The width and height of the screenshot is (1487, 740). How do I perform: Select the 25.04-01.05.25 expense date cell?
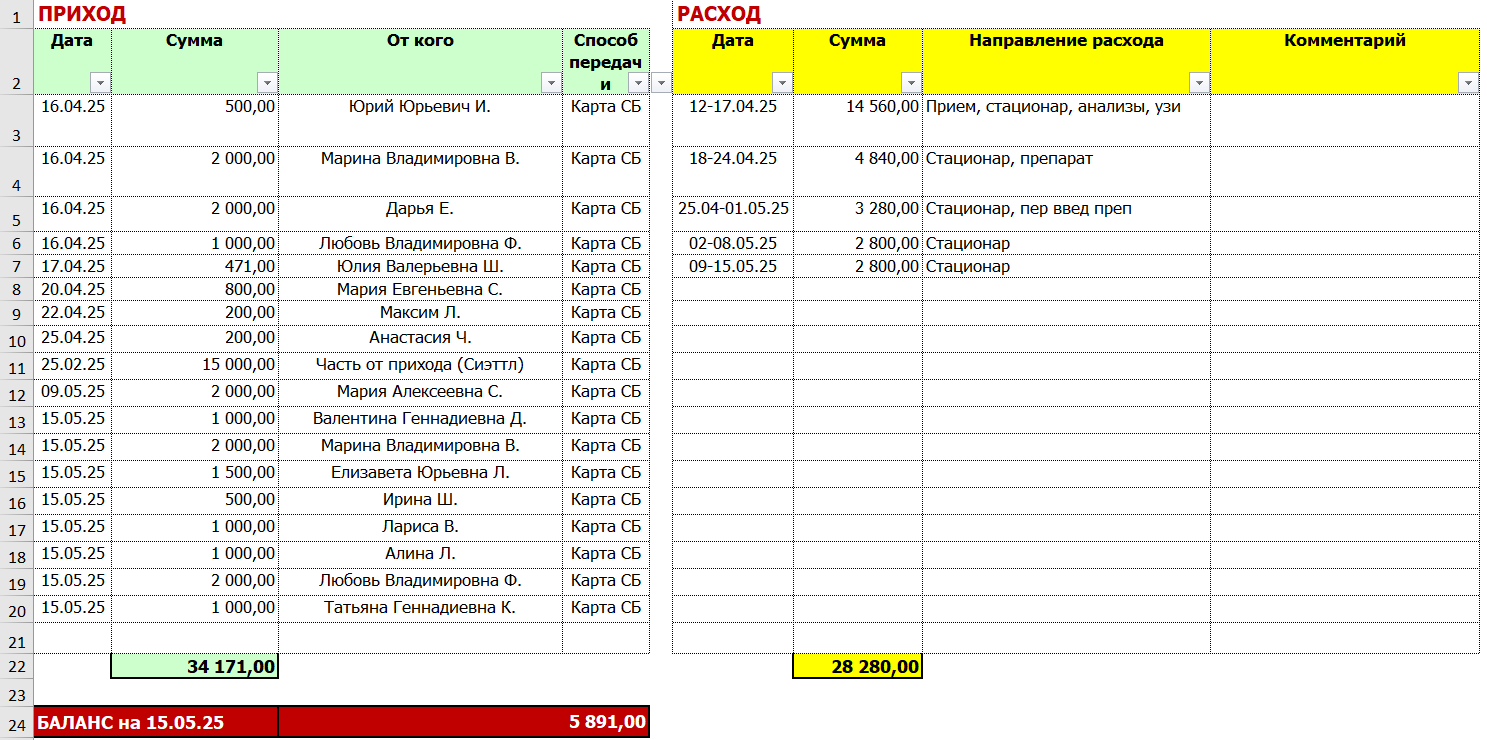(x=733, y=214)
